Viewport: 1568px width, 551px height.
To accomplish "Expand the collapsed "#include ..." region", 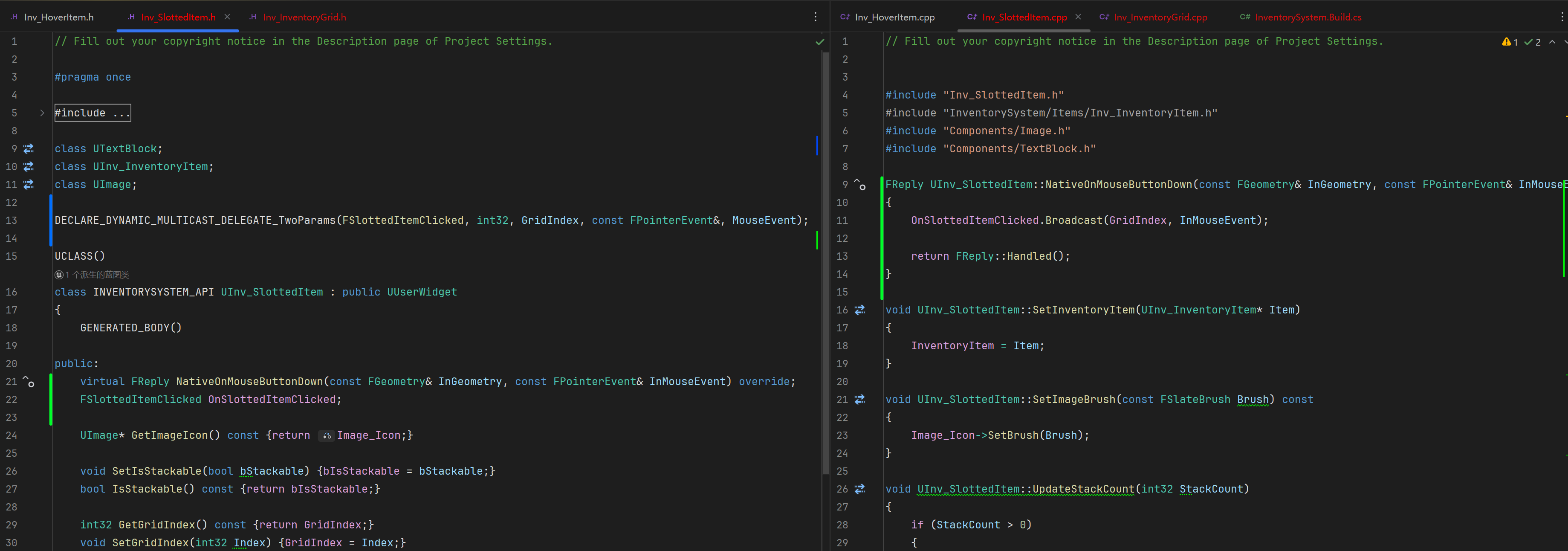I will [93, 113].
